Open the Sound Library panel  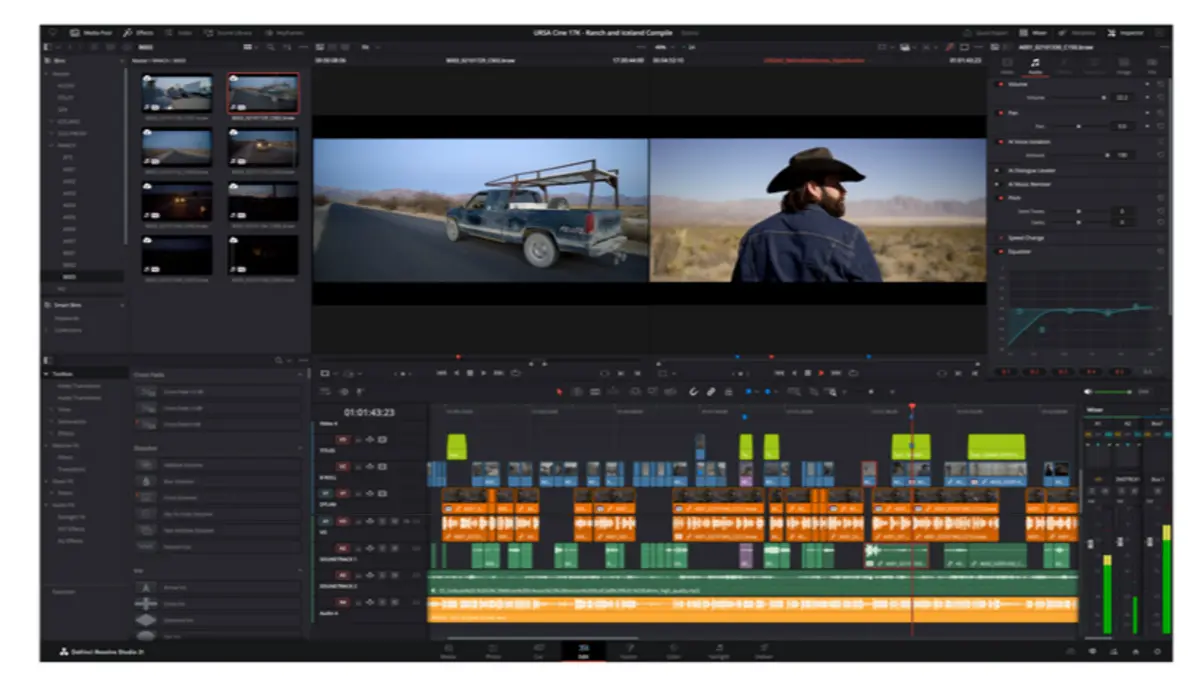[229, 32]
